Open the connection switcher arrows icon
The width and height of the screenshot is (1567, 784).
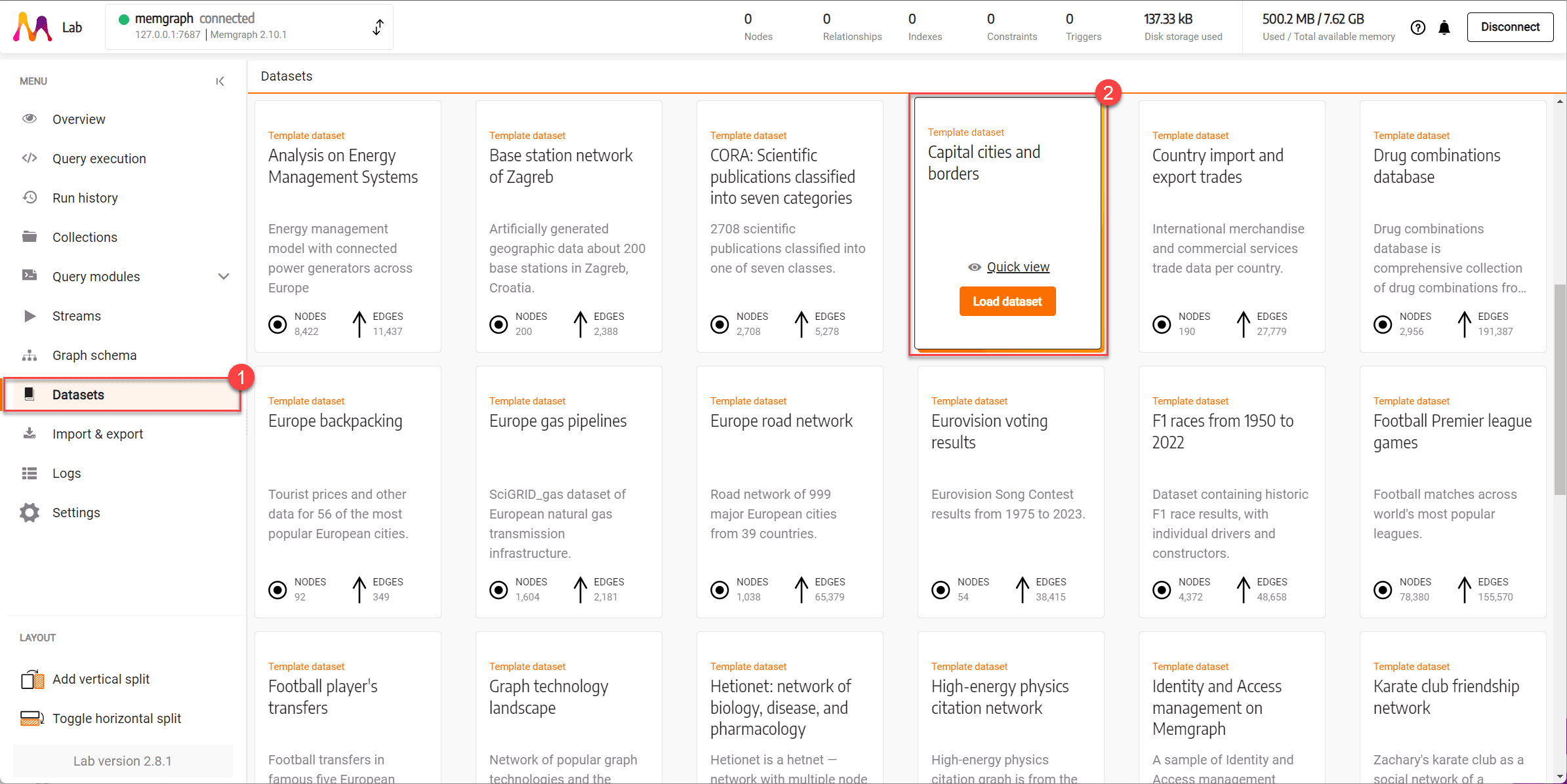(x=378, y=27)
